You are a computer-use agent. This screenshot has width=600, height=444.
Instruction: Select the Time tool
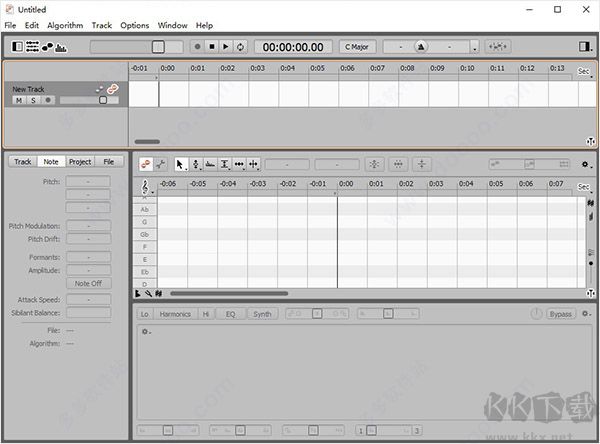tap(239, 164)
